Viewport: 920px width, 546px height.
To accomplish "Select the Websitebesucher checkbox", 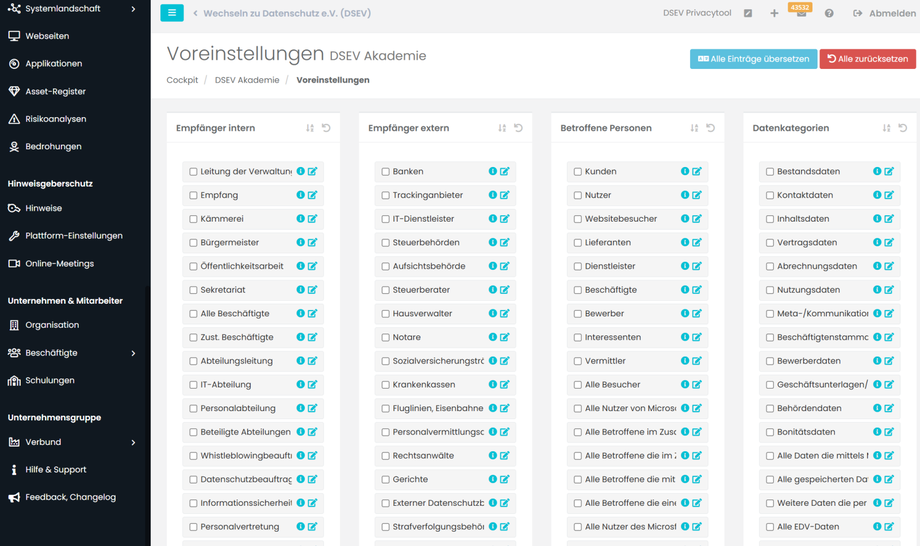I will [577, 219].
